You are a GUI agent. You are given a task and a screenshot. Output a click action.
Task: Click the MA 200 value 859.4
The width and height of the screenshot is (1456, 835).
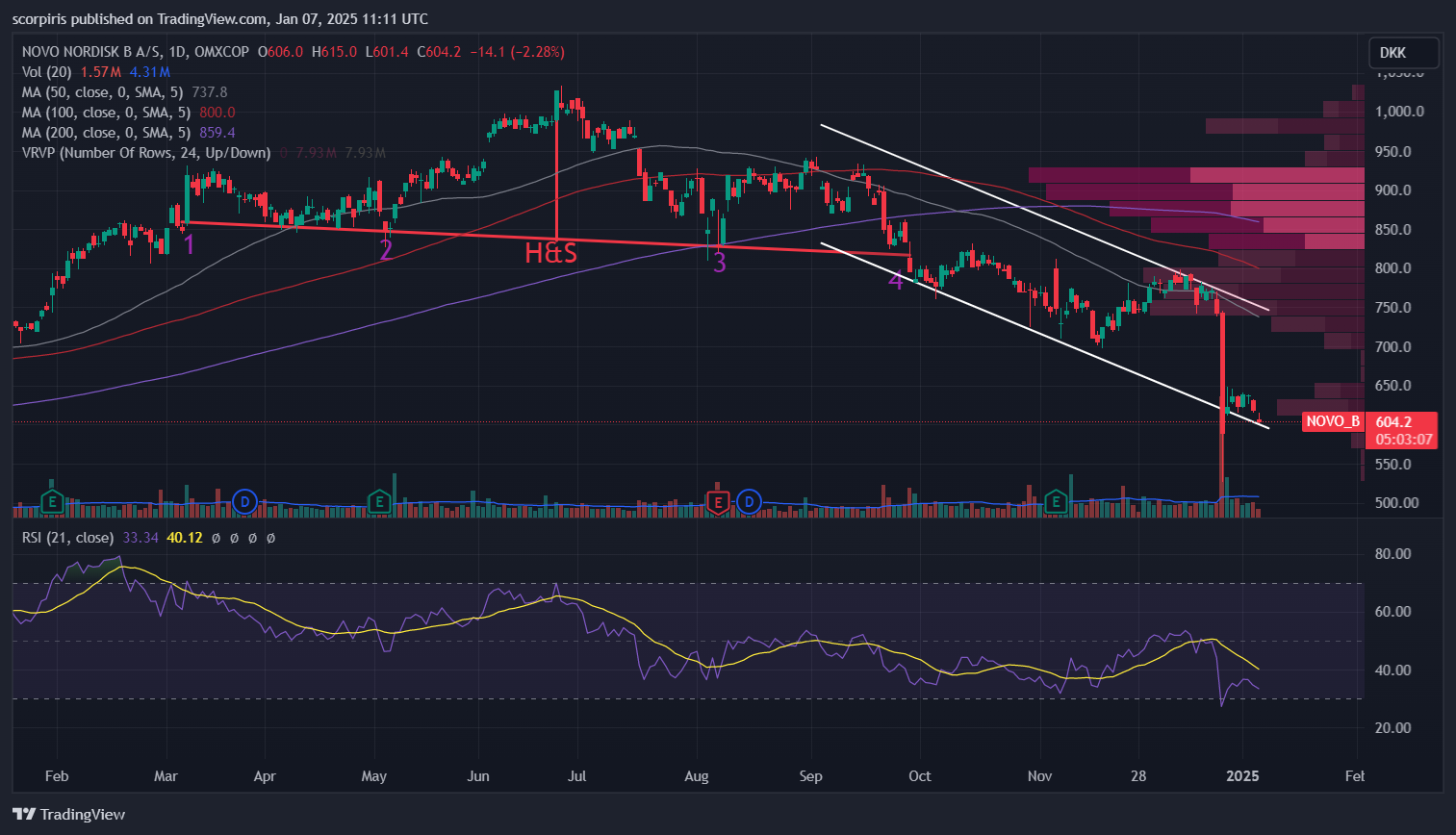pyautogui.click(x=217, y=133)
